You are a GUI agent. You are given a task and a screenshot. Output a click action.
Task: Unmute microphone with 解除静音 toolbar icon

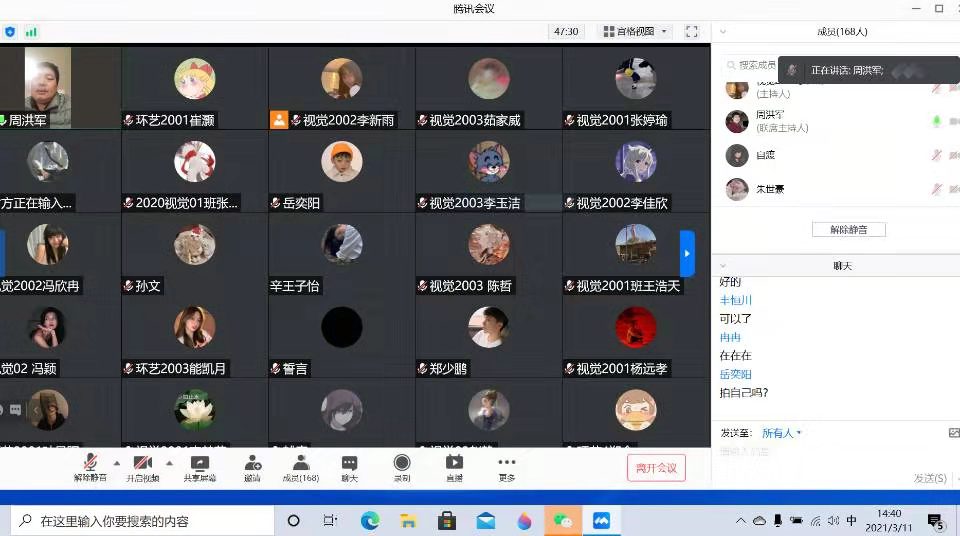coord(90,465)
